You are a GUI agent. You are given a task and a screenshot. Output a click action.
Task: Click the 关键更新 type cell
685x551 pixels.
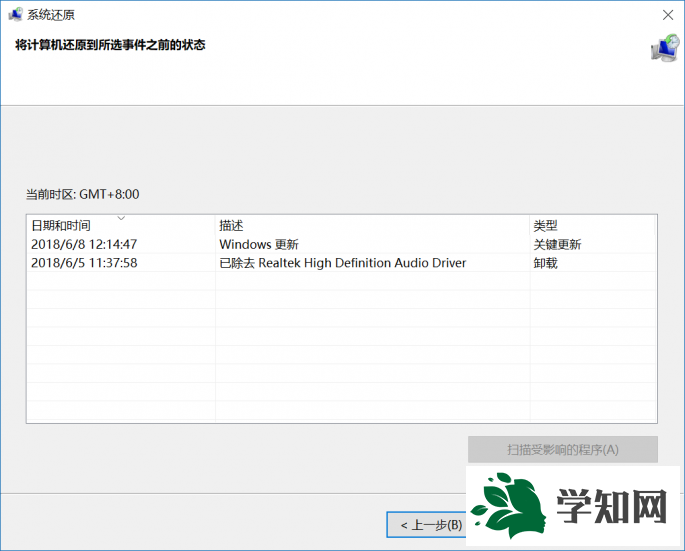(x=557, y=244)
